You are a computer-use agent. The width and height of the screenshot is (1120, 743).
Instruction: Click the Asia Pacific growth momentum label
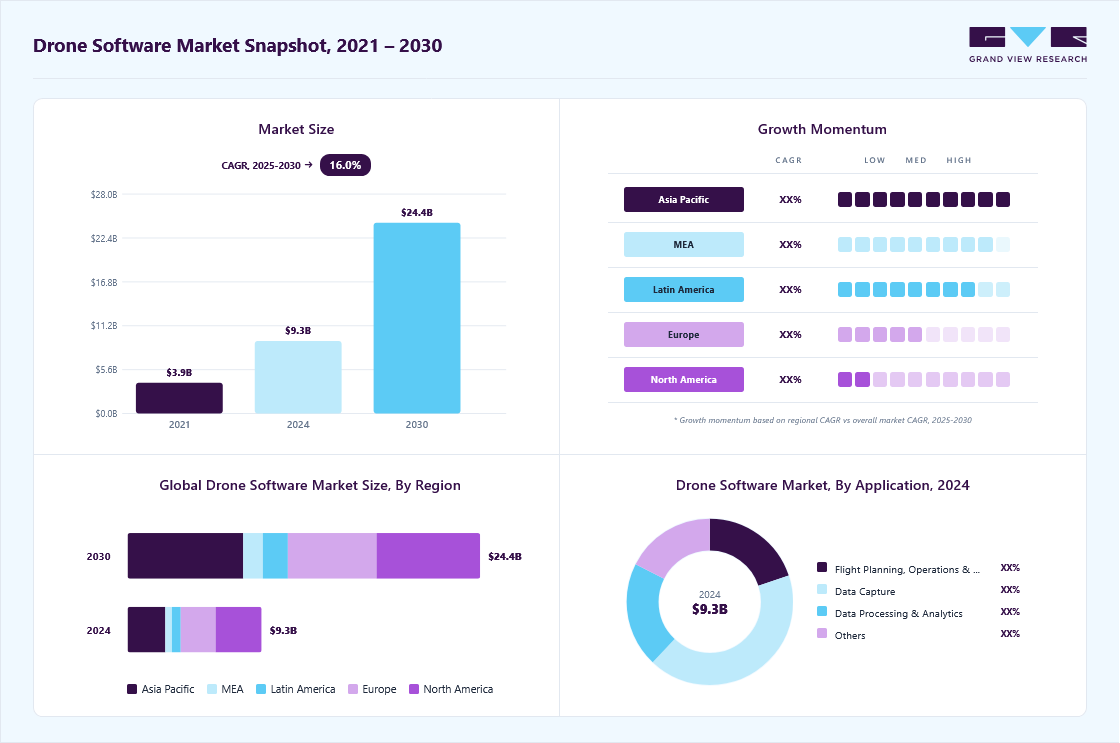click(x=684, y=199)
